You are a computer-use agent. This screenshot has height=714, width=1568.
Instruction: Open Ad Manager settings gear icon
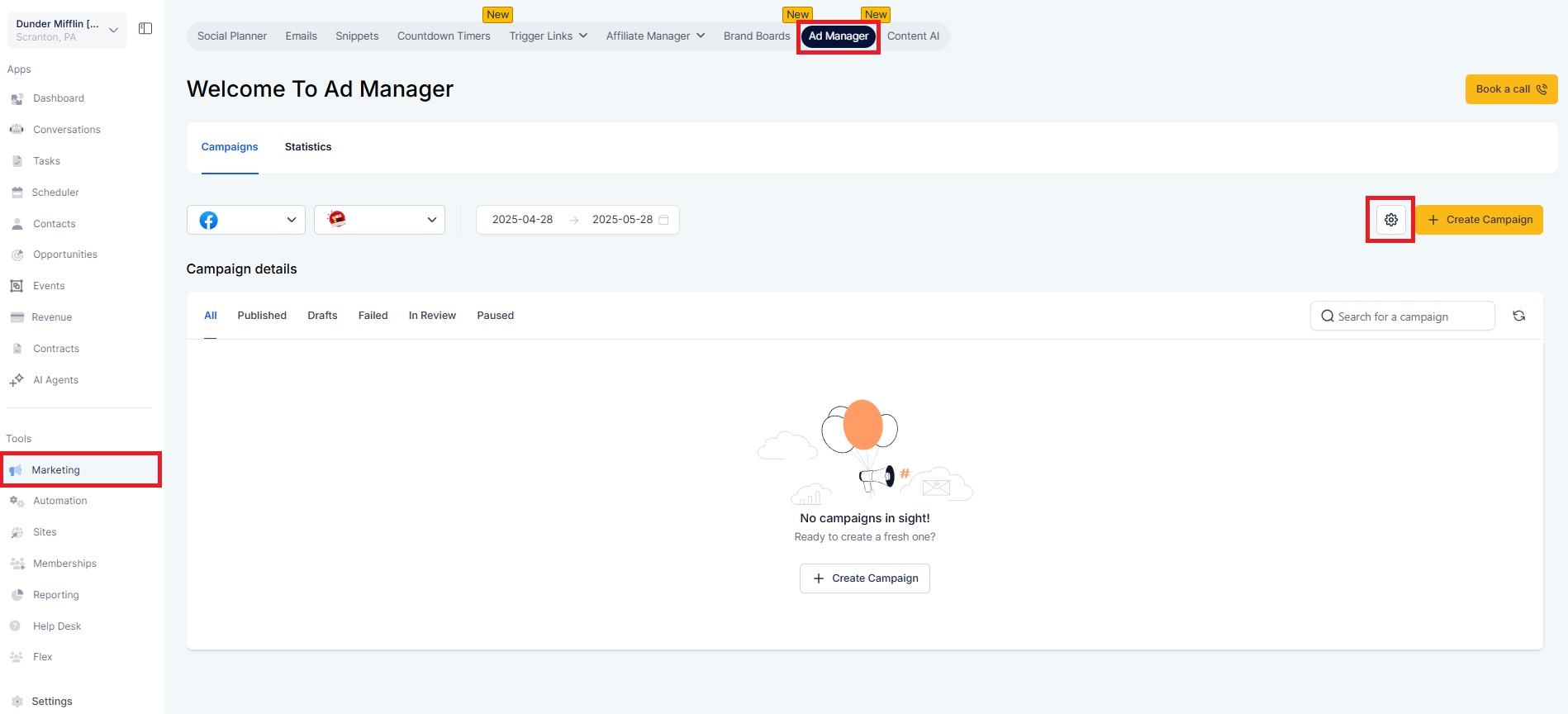click(1391, 220)
